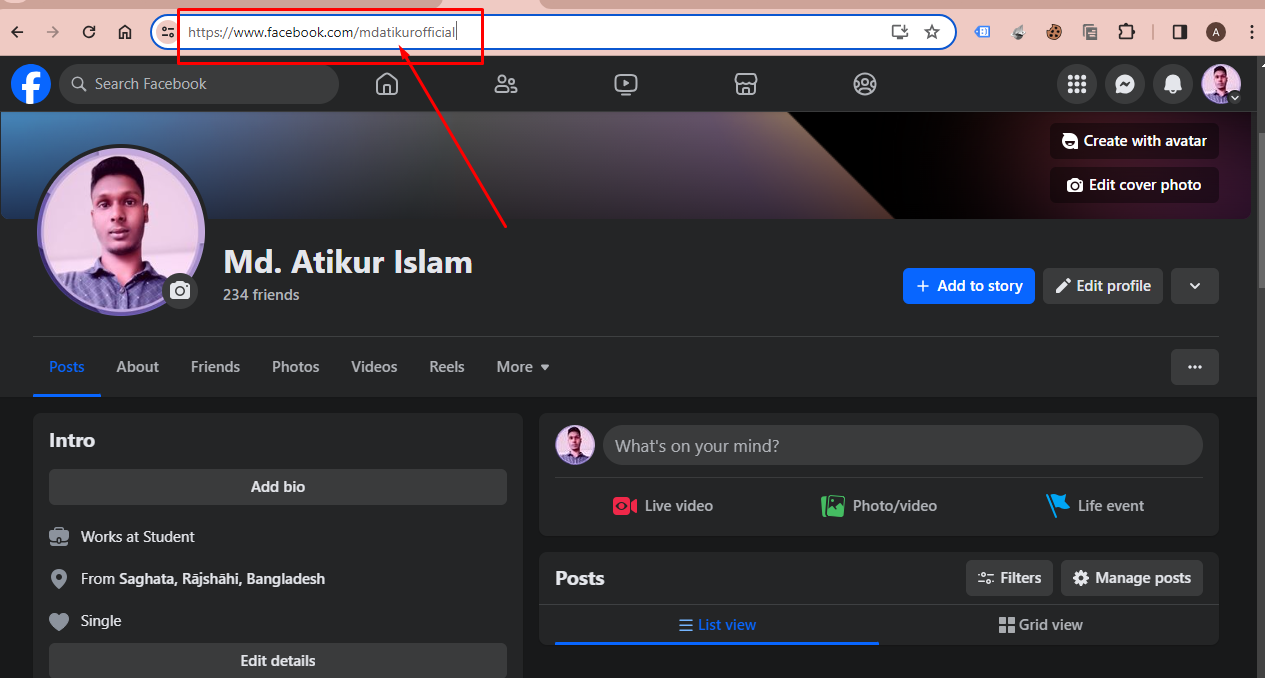Open the large profile picture
This screenshot has width=1265, height=678.
click(121, 231)
